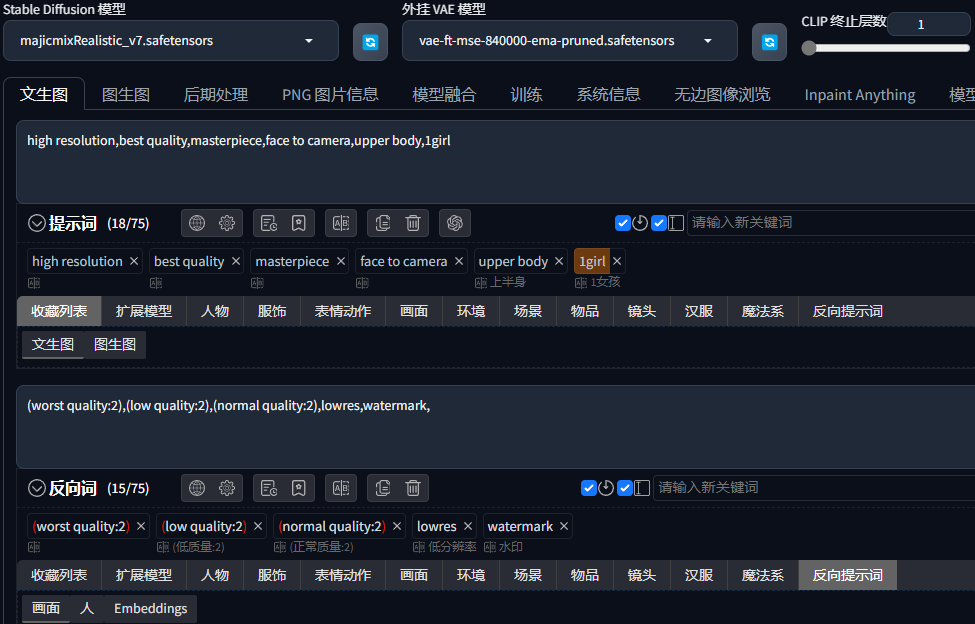Open the 训练 tab
Viewport: 975px width, 624px height.
526,94
